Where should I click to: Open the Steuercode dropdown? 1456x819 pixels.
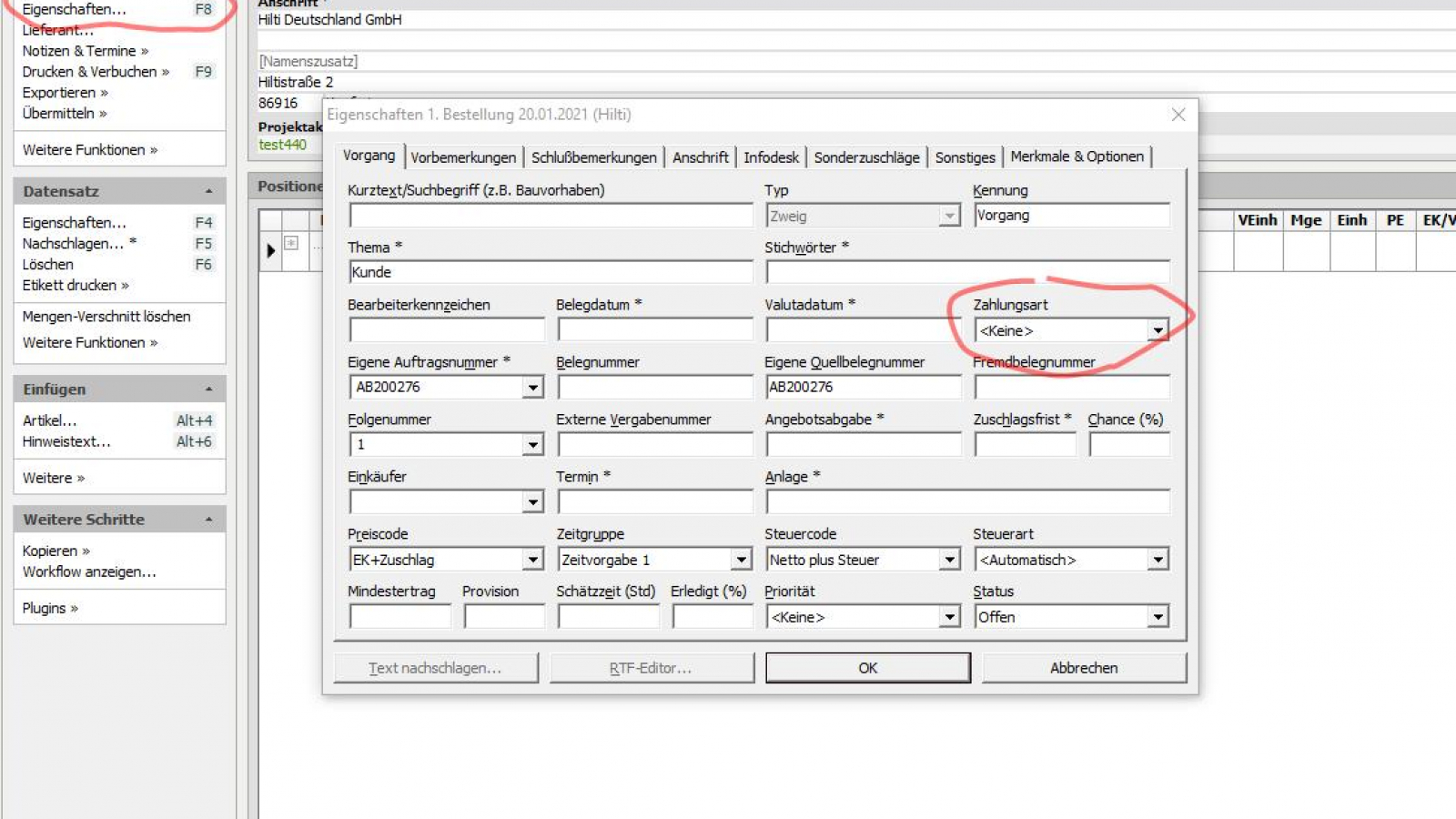click(949, 560)
